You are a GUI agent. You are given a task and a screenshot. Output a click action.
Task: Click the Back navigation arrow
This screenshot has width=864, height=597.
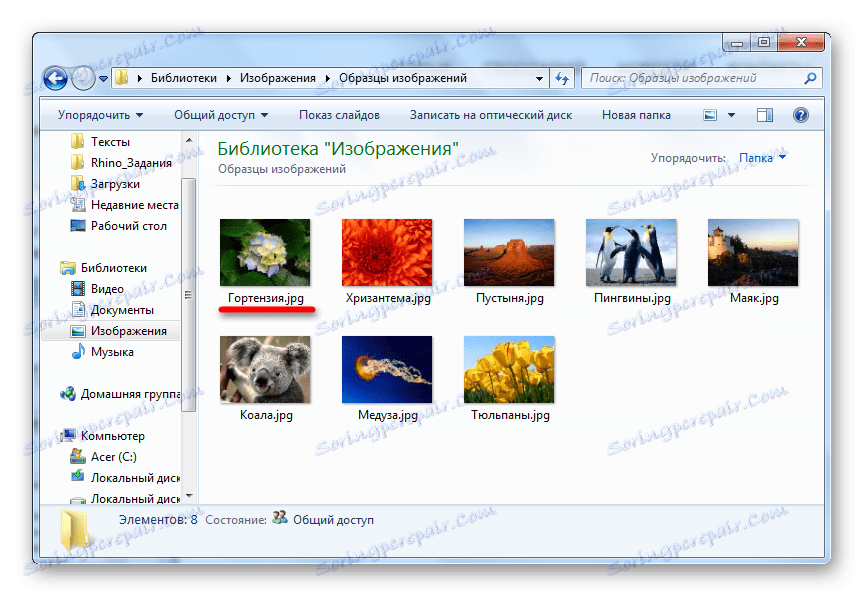click(55, 77)
